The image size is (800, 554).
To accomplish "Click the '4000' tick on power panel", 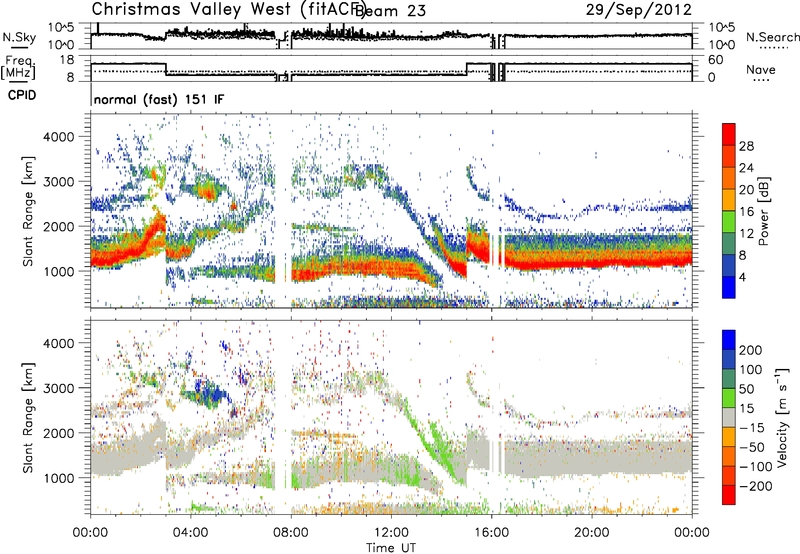I will (58, 137).
